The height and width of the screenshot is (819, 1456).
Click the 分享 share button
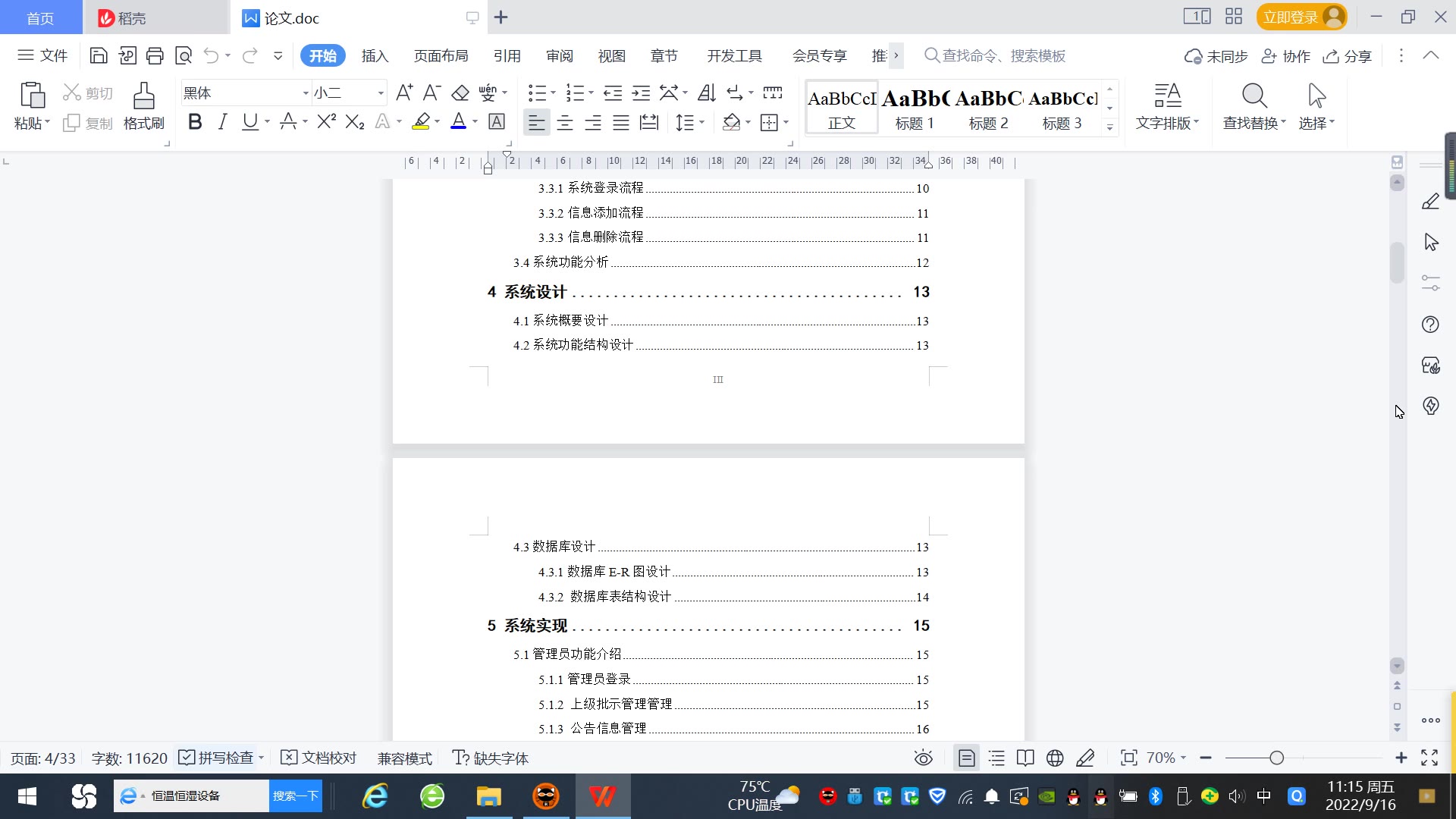tap(1348, 56)
